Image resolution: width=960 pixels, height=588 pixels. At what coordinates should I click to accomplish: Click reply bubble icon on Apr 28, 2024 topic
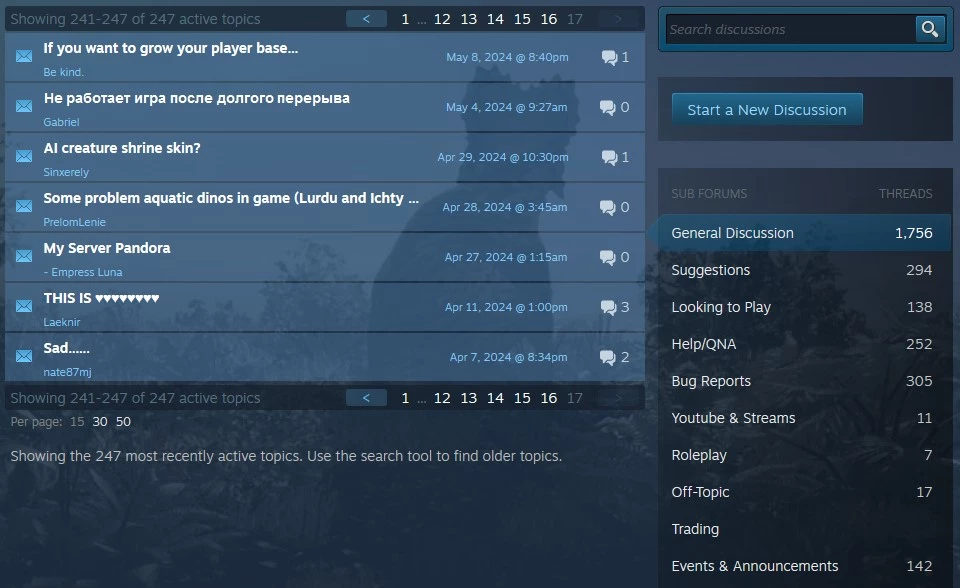pyautogui.click(x=607, y=207)
